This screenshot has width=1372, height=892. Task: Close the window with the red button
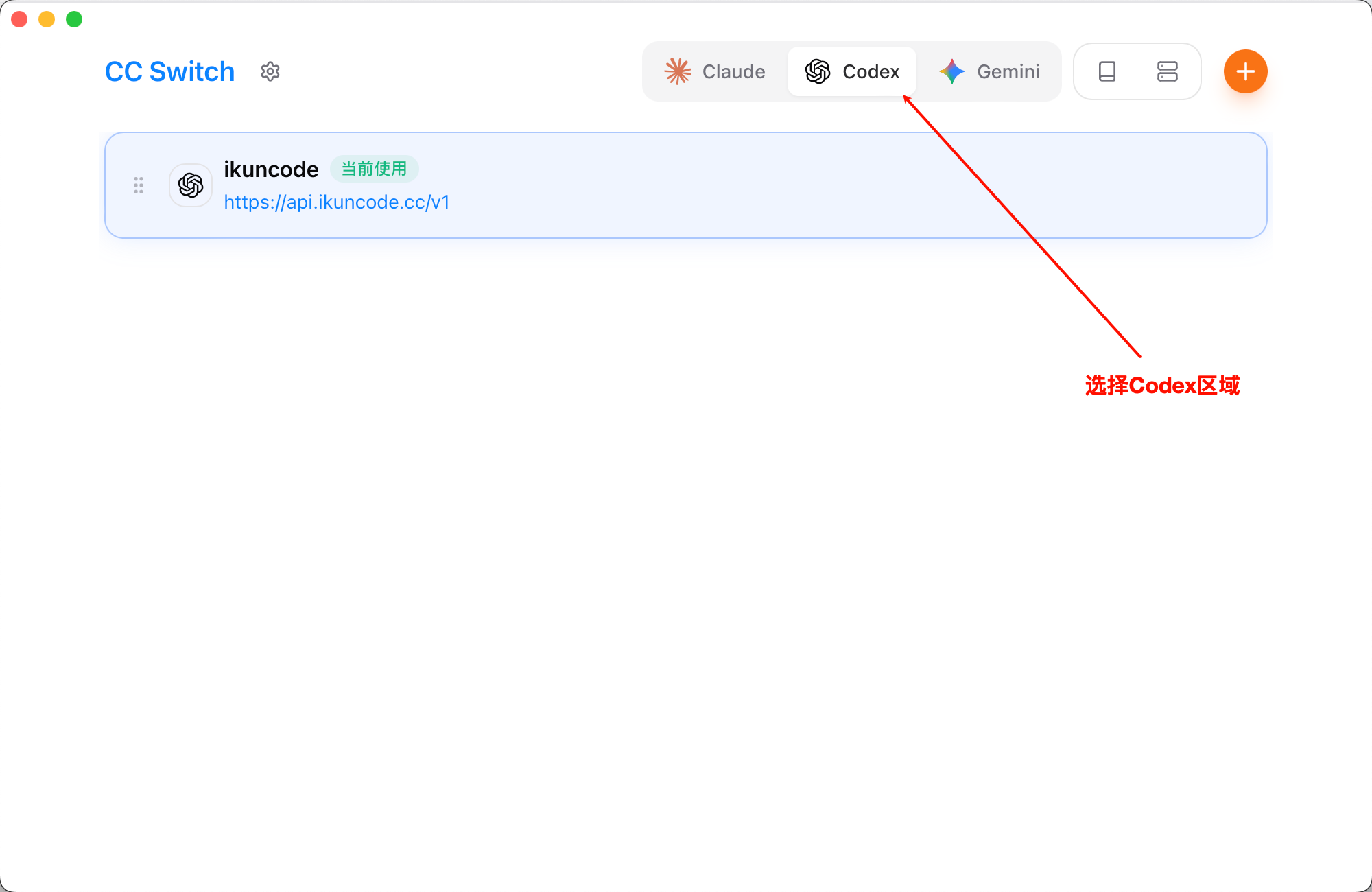[19, 19]
